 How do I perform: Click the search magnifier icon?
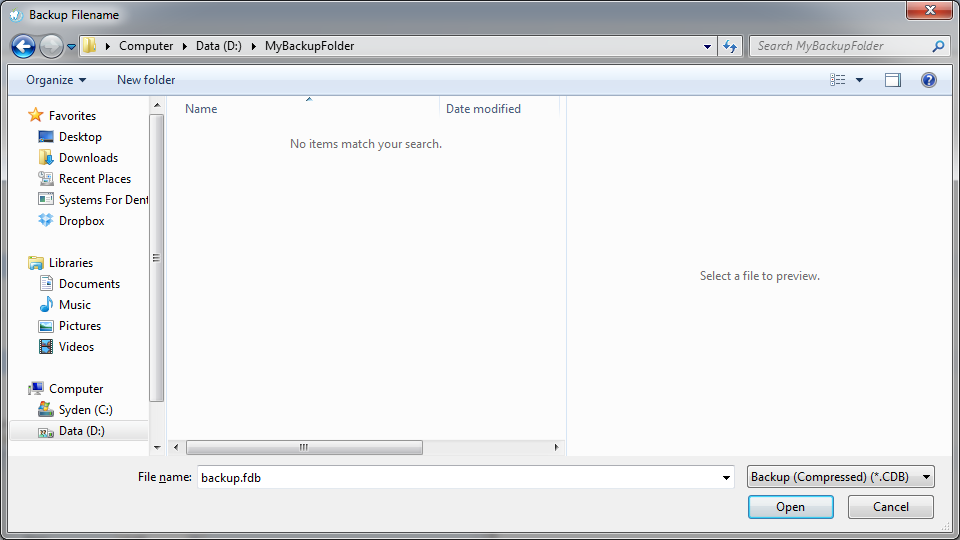click(x=938, y=46)
